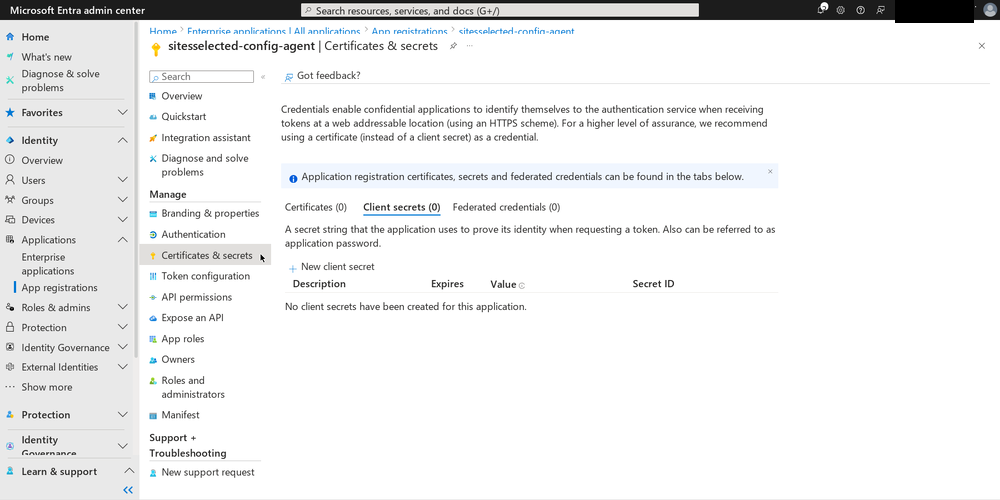
Task: Open Expose an API
Action: (193, 318)
